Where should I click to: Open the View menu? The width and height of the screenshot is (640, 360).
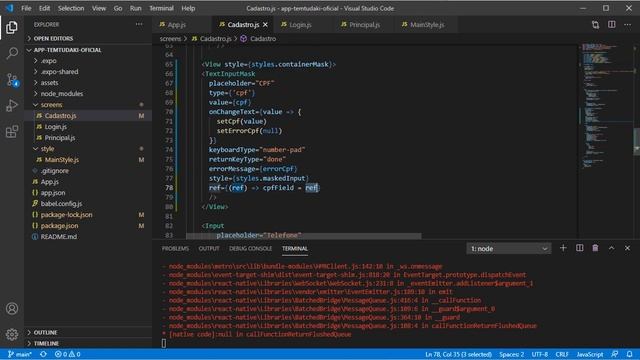(99, 8)
